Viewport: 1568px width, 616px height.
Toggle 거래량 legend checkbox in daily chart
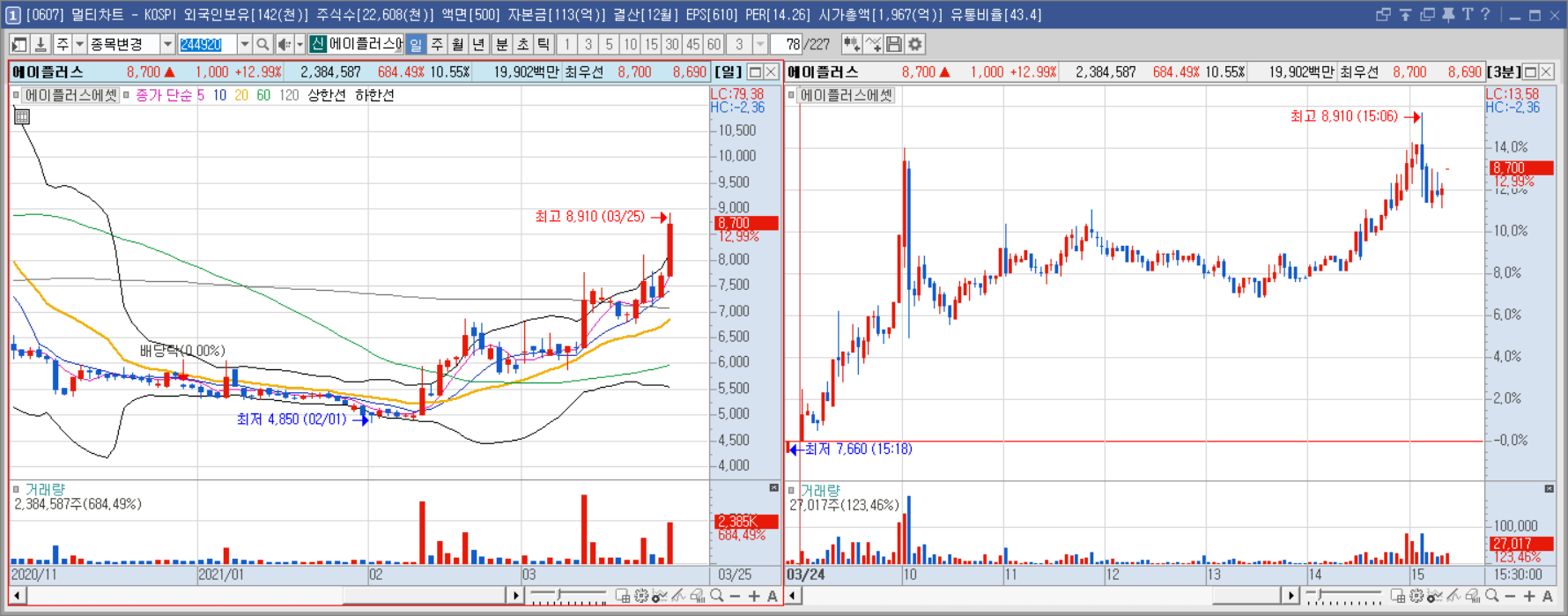coord(16,489)
